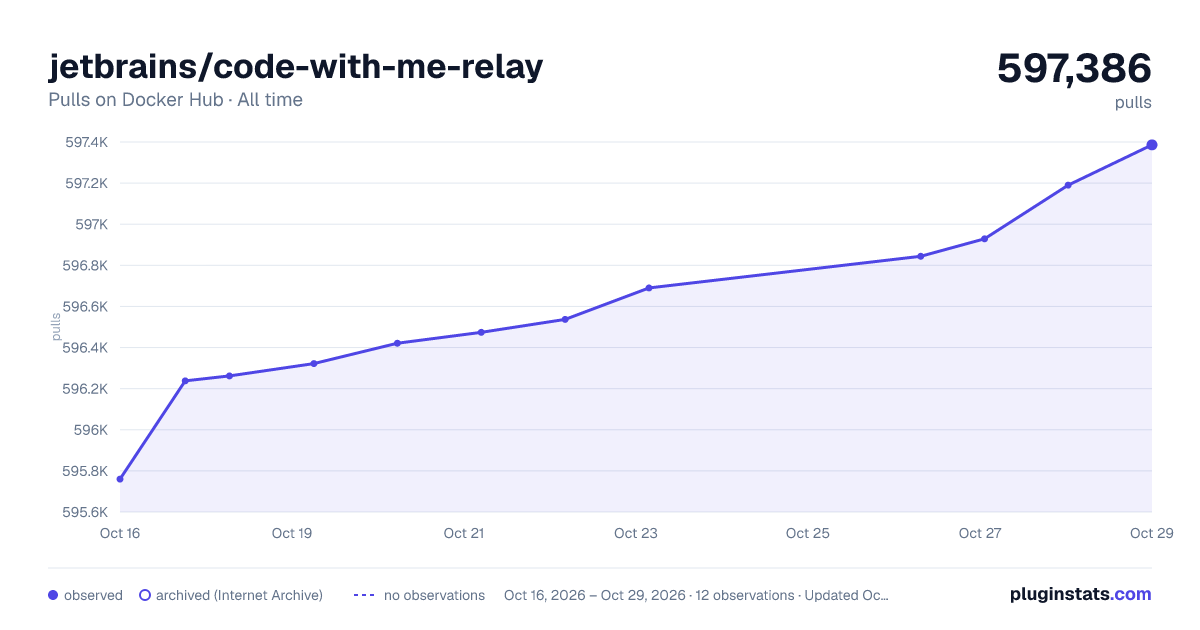Image resolution: width=1200 pixels, height=630 pixels.
Task: Click the rotated 'pulls' y-axis title
Action: (x=56, y=327)
